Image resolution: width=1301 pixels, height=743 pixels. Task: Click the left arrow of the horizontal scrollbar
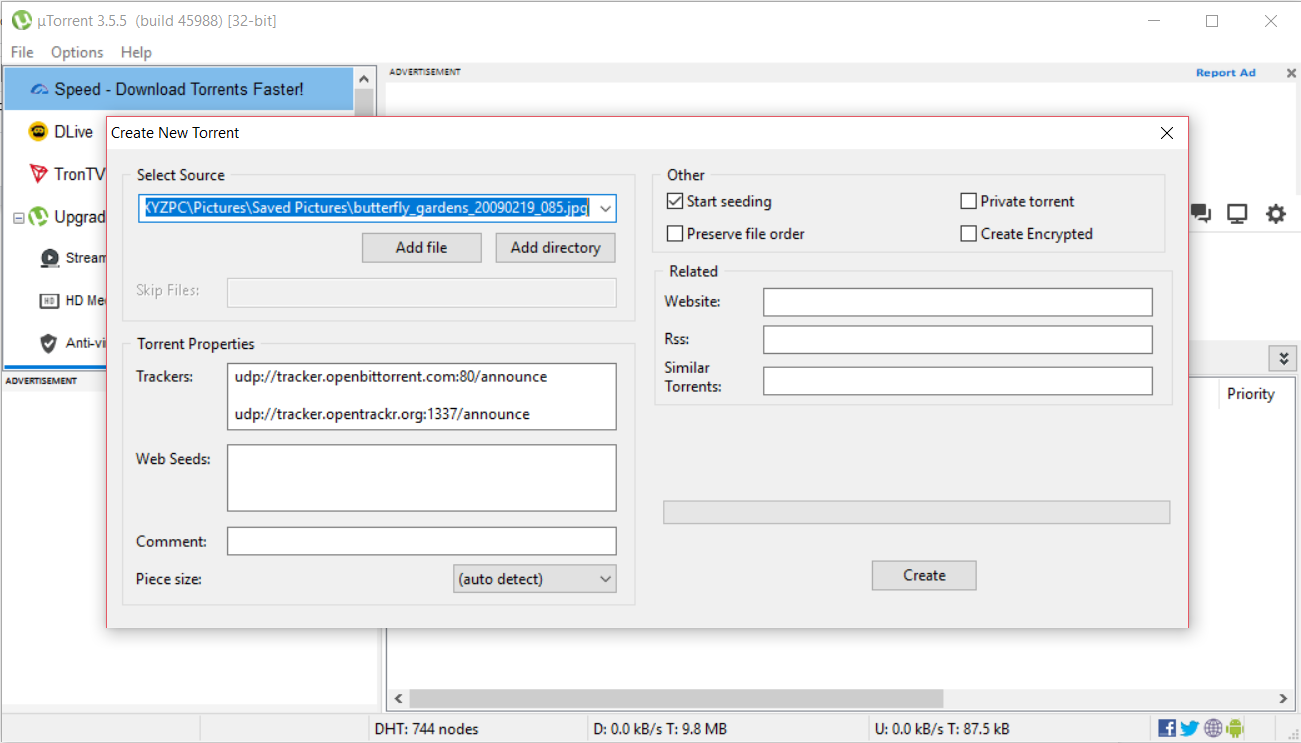click(x=398, y=698)
